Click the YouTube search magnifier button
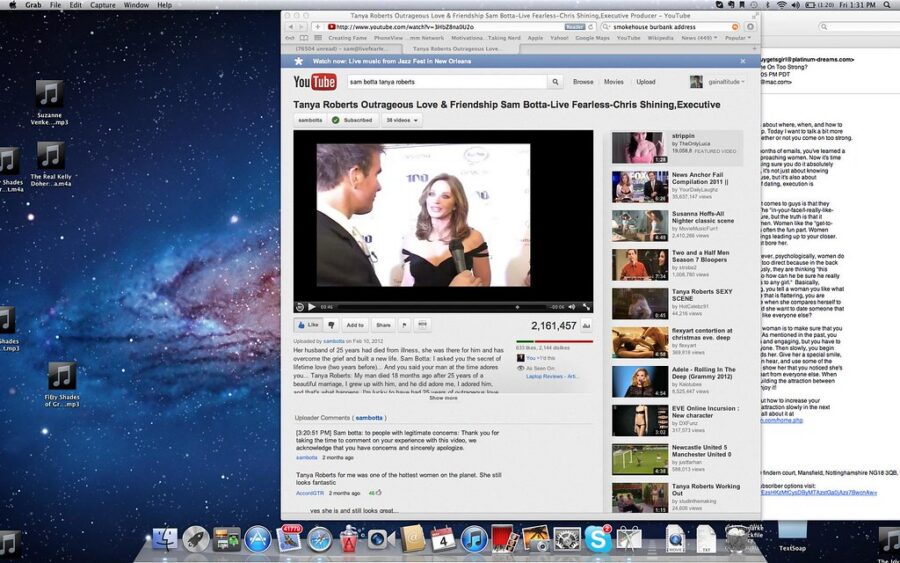 (555, 82)
